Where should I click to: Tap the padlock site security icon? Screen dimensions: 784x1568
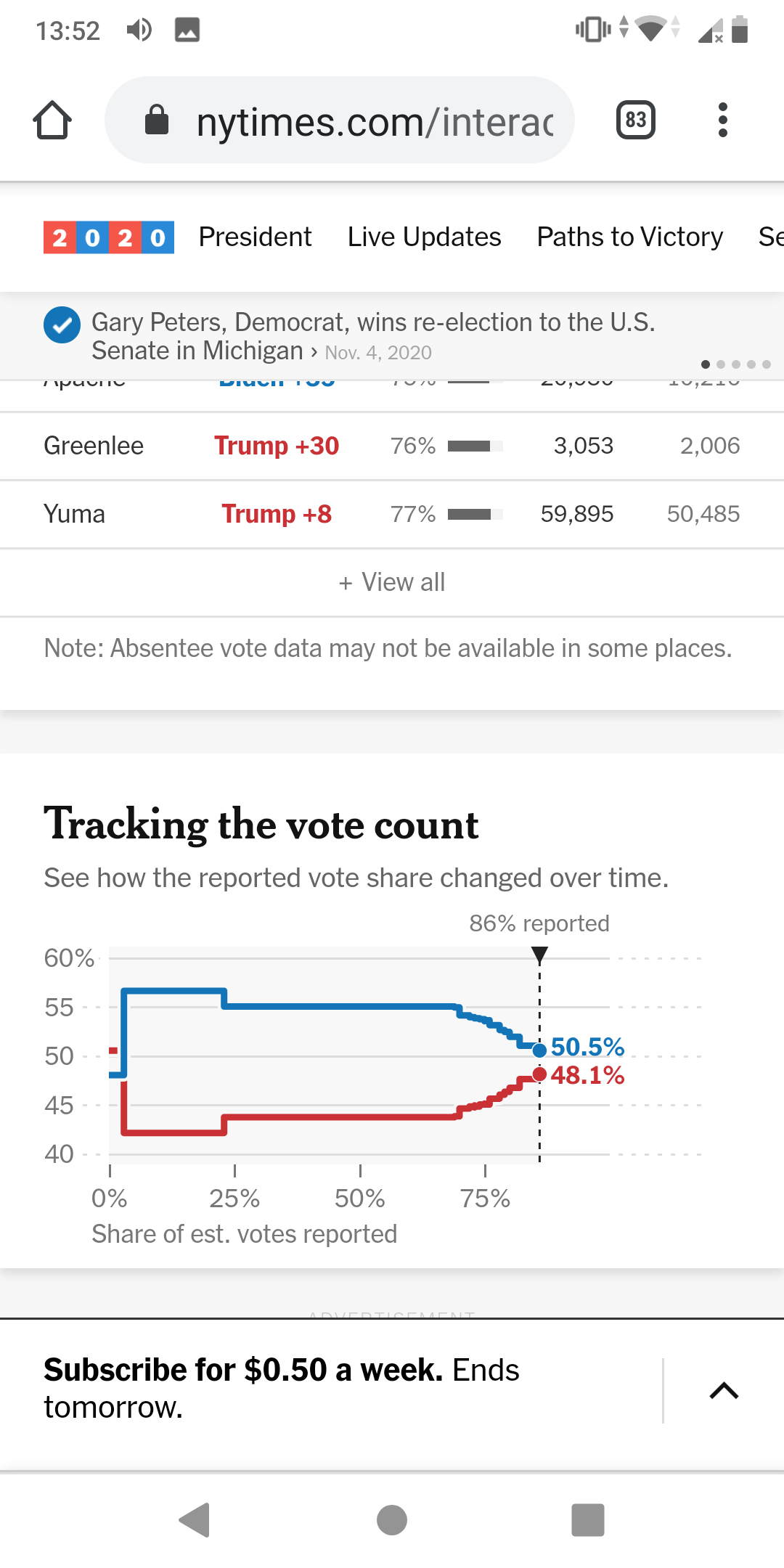point(157,120)
